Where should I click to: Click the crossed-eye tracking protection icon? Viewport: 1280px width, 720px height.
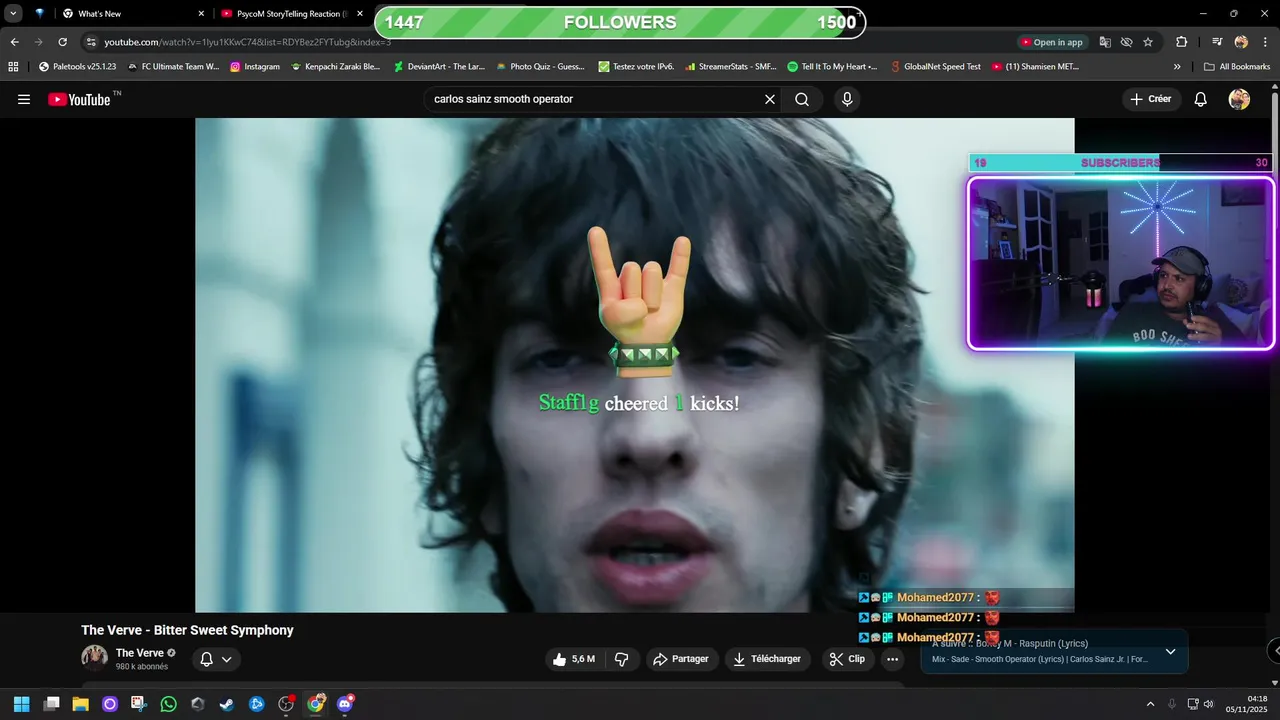pos(1126,42)
